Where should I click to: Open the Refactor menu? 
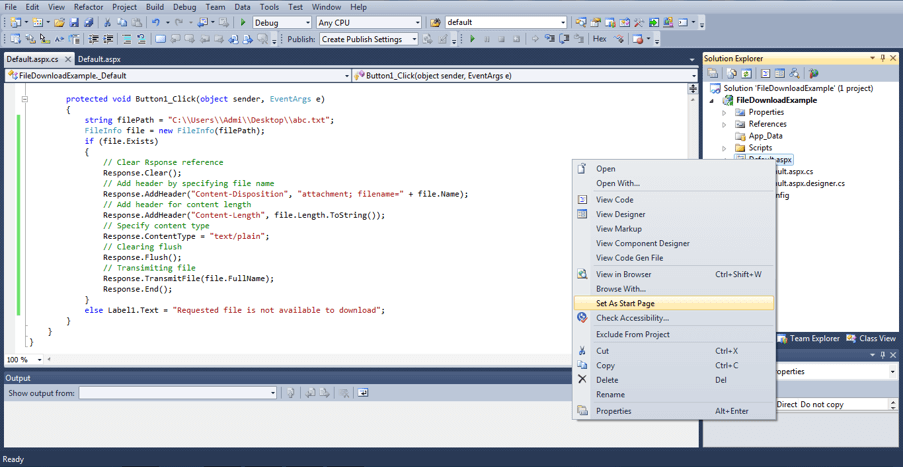pyautogui.click(x=88, y=7)
